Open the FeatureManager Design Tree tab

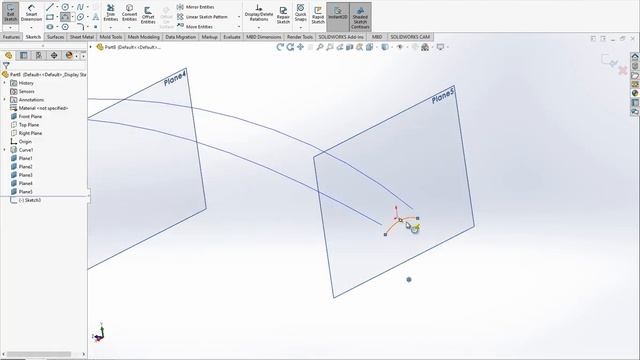click(x=9, y=55)
